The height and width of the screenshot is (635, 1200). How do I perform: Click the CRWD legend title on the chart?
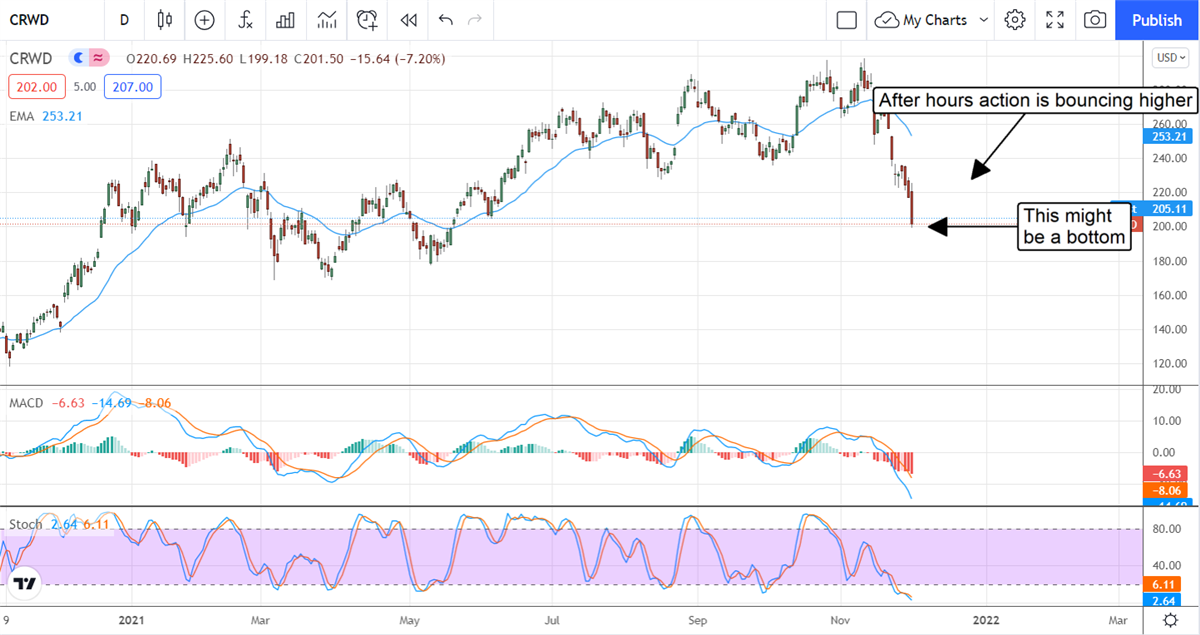click(31, 59)
